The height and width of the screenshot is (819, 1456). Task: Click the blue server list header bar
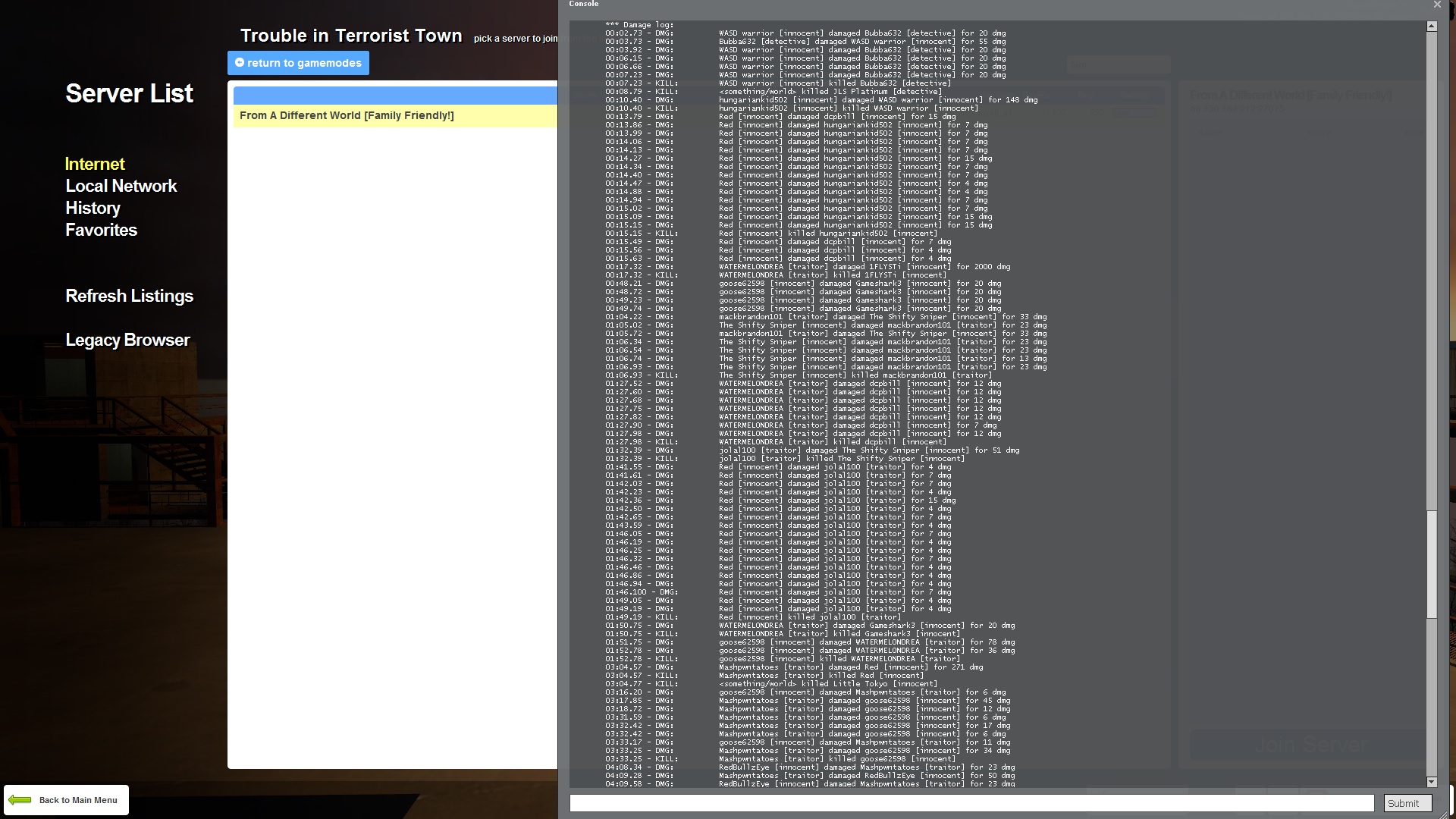click(x=395, y=96)
